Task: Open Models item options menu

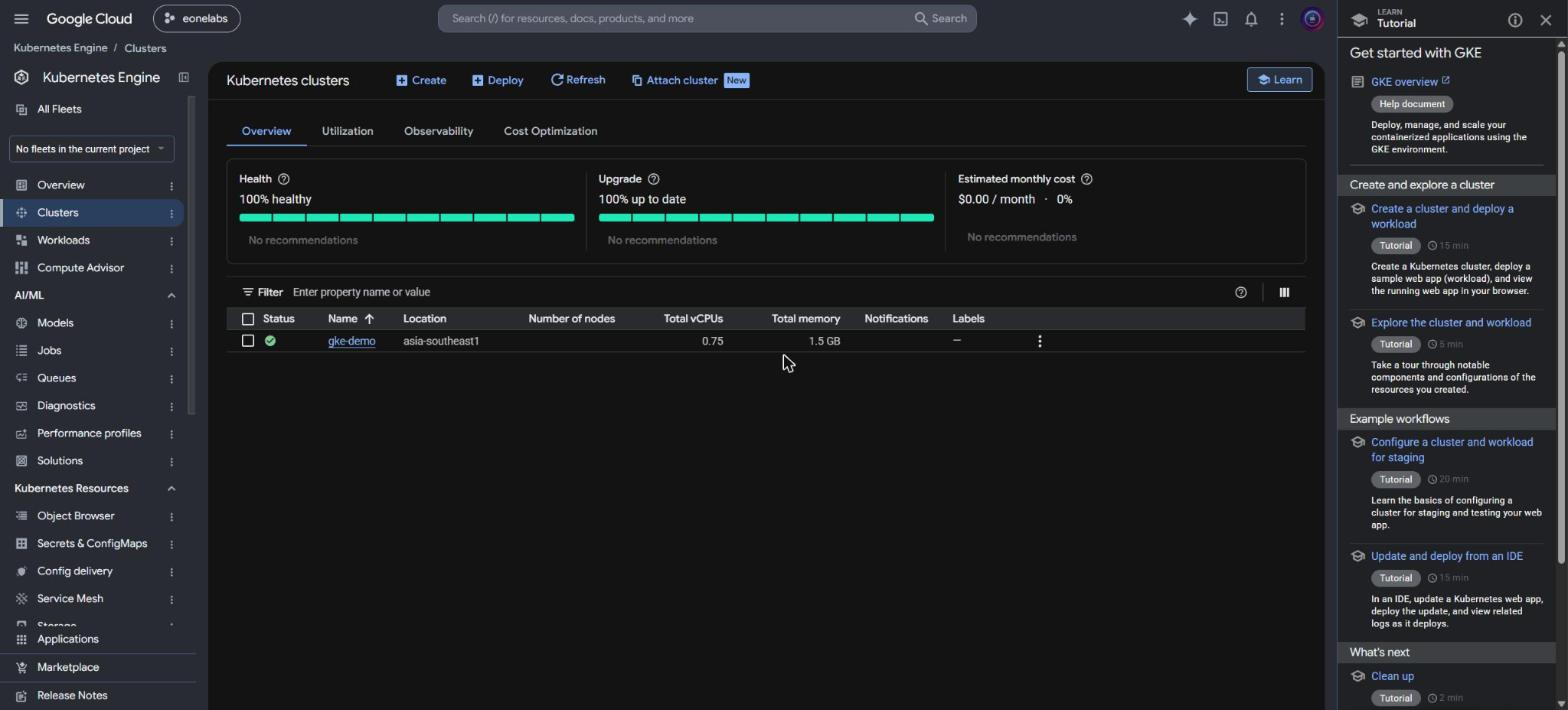Action: (x=171, y=324)
